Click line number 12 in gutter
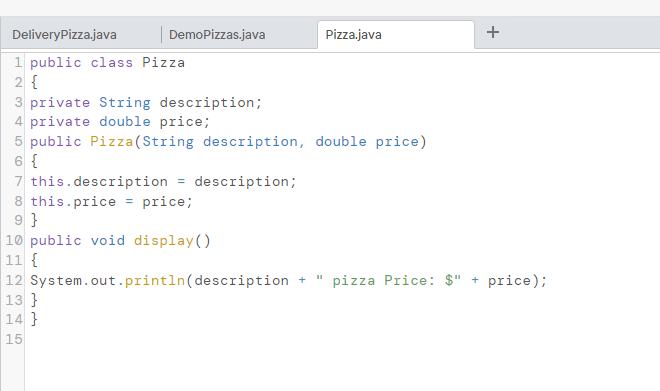 click(14, 280)
